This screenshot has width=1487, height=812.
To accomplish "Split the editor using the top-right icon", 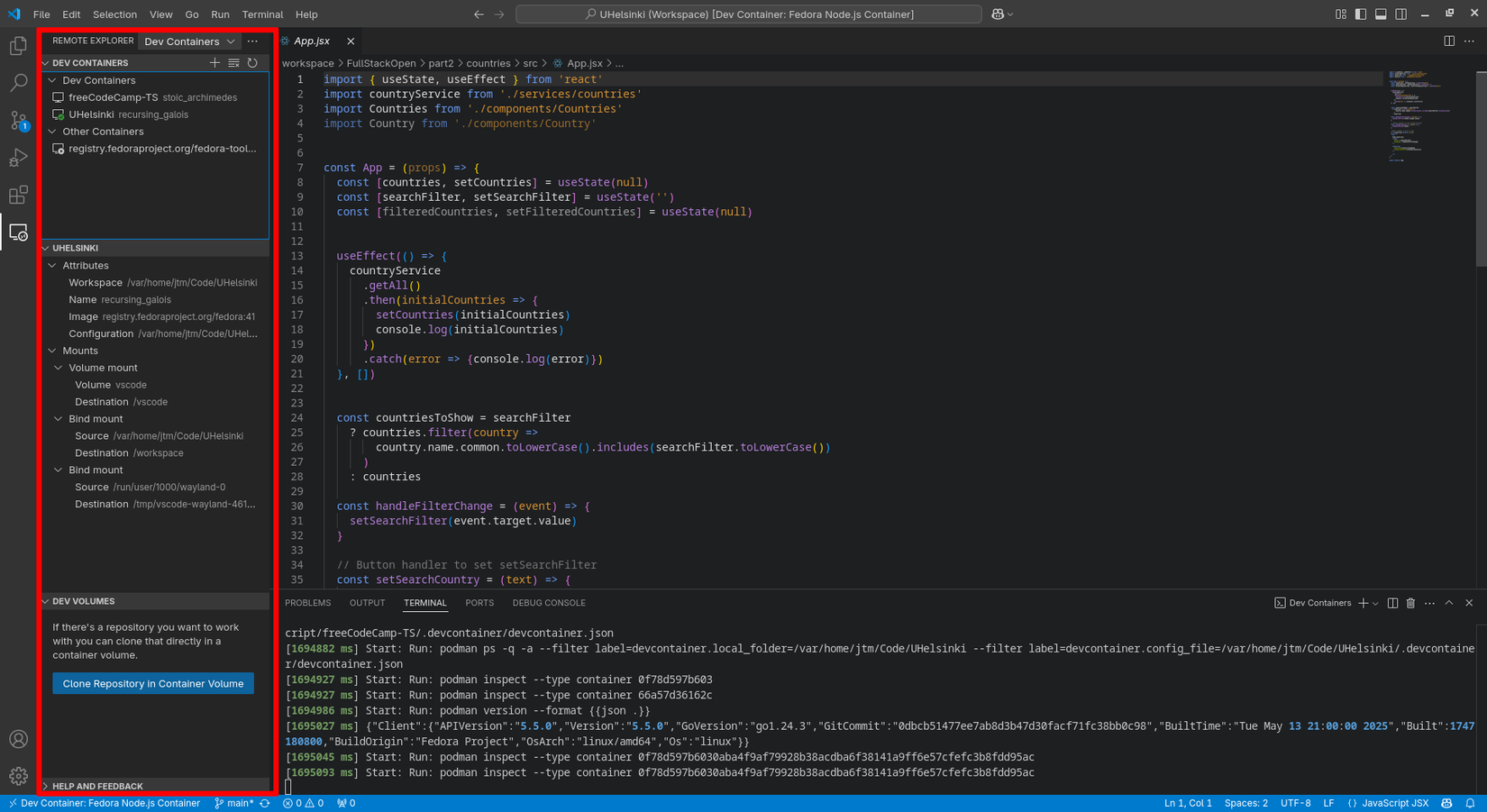I will [x=1450, y=41].
